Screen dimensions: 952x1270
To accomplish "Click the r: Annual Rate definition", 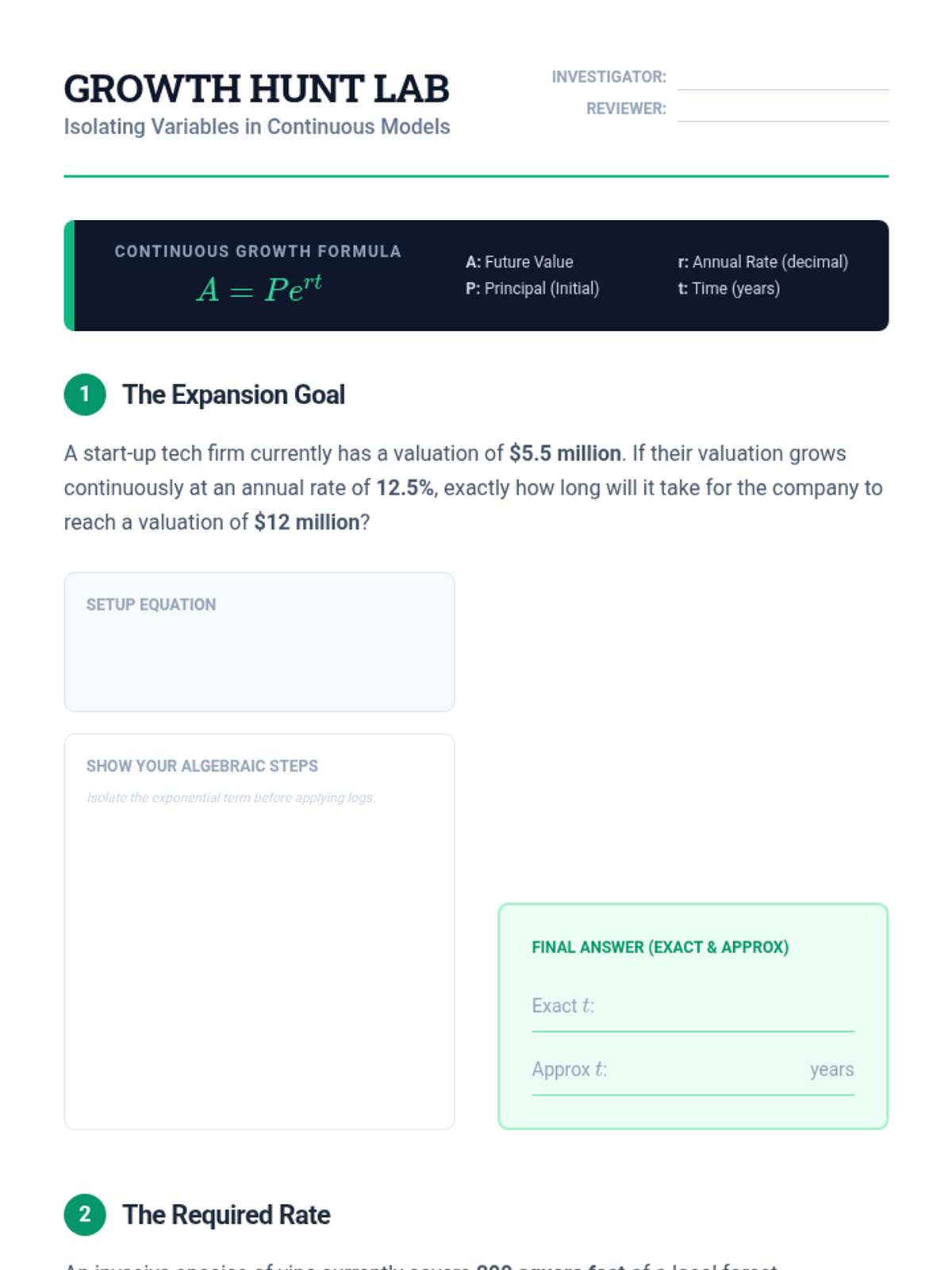I will tap(762, 262).
